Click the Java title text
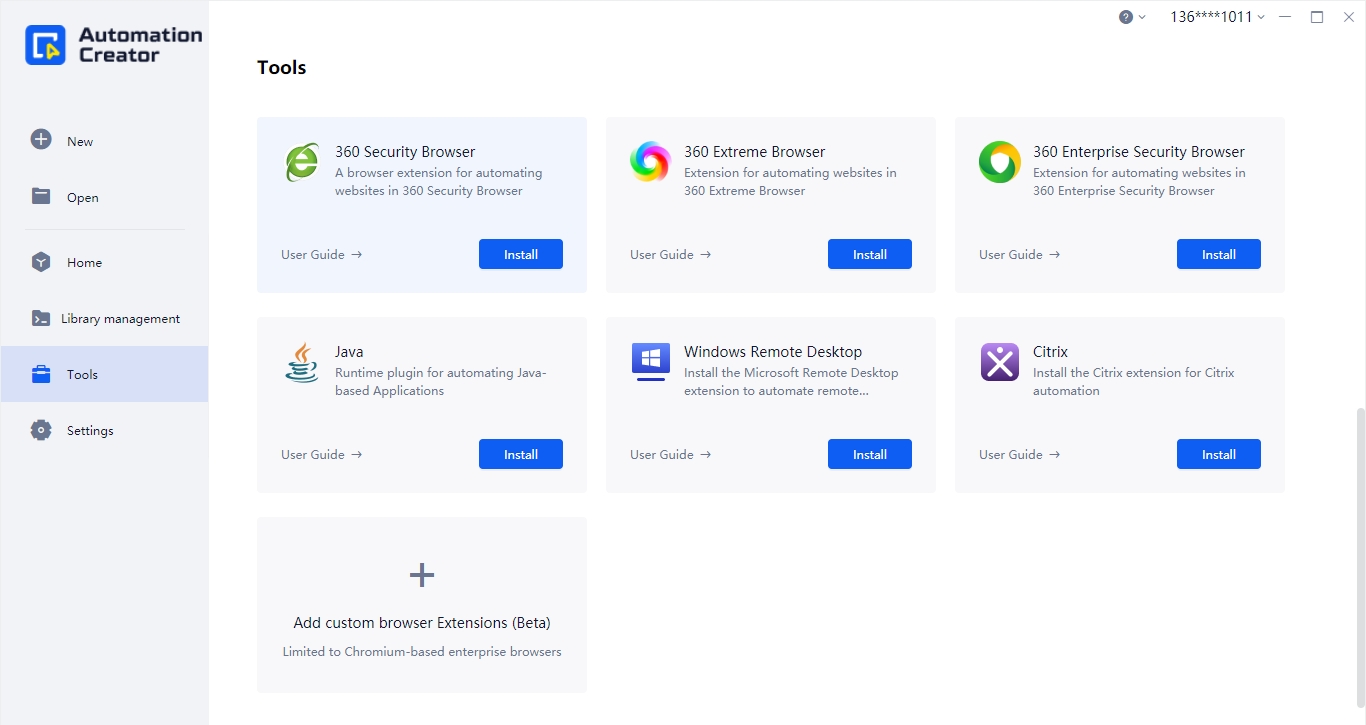The width and height of the screenshot is (1366, 725). (x=349, y=352)
